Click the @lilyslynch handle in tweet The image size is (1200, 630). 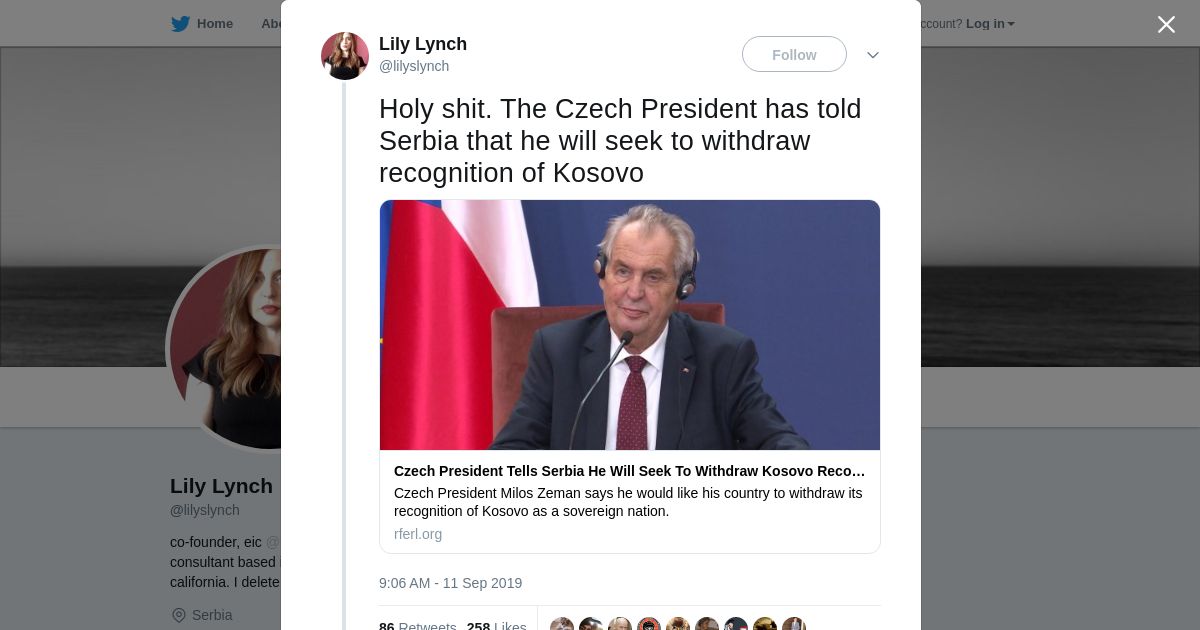[414, 66]
